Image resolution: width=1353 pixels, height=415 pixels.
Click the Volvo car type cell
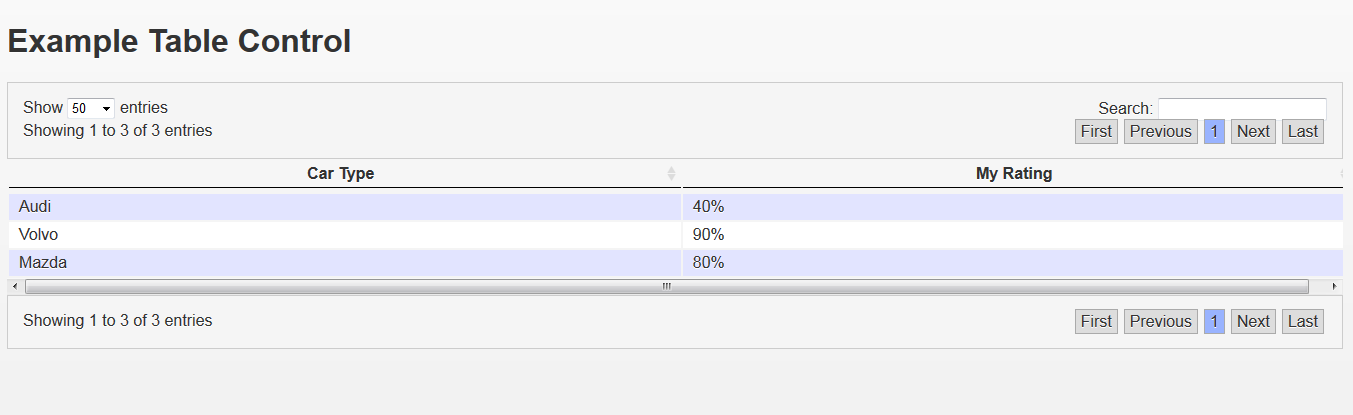click(39, 235)
